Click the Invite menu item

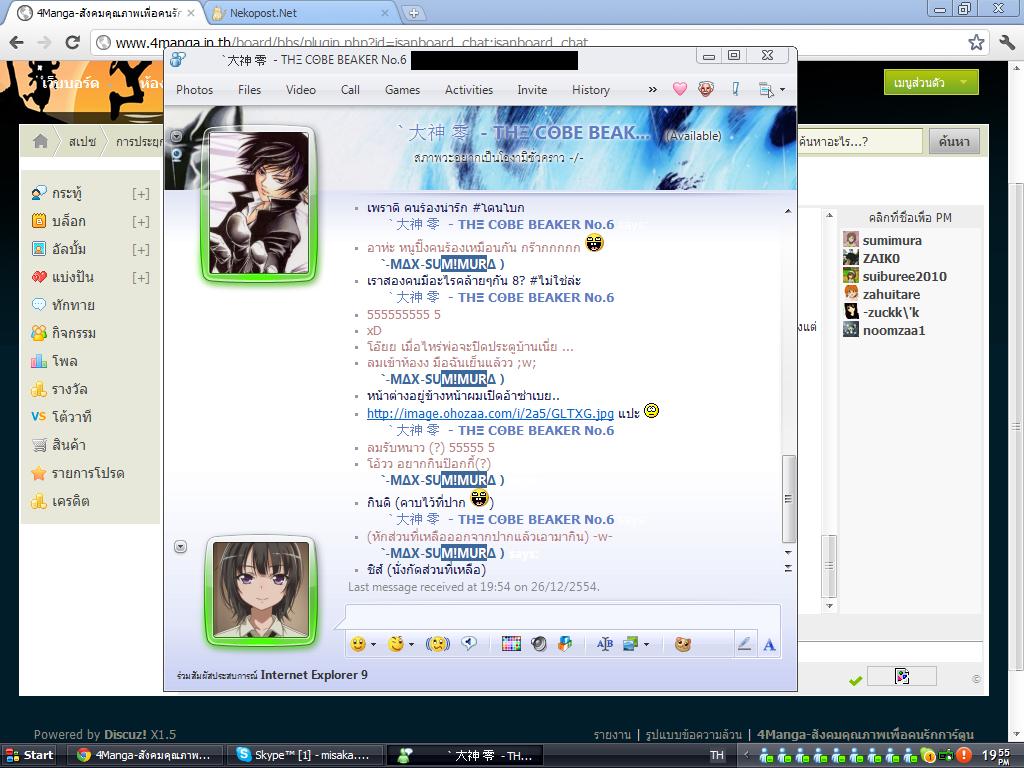[532, 89]
